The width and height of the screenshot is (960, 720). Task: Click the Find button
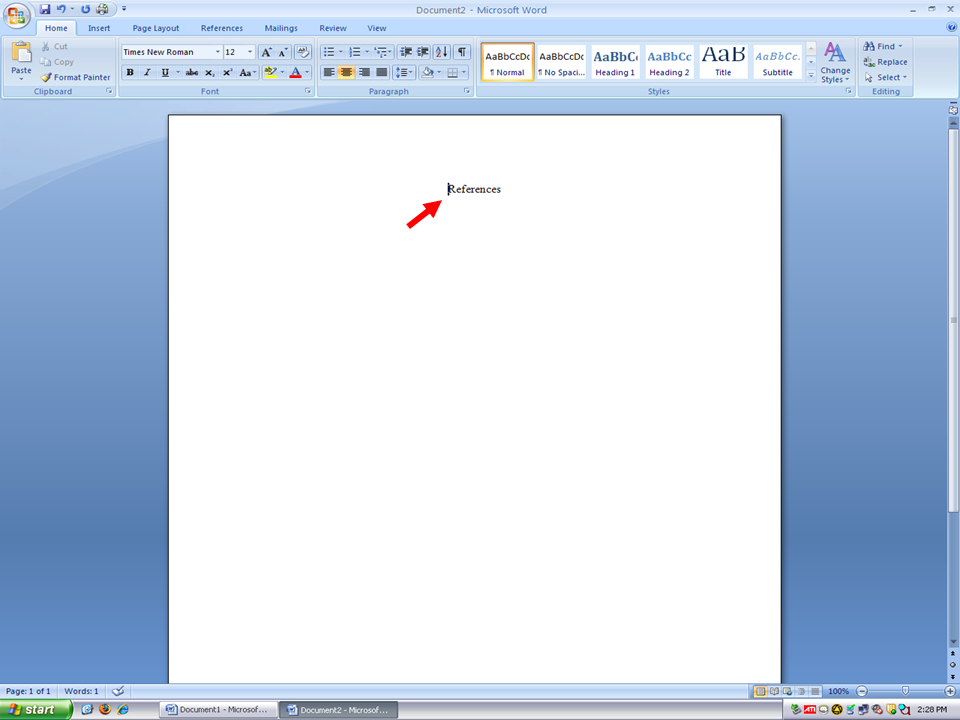pos(883,47)
